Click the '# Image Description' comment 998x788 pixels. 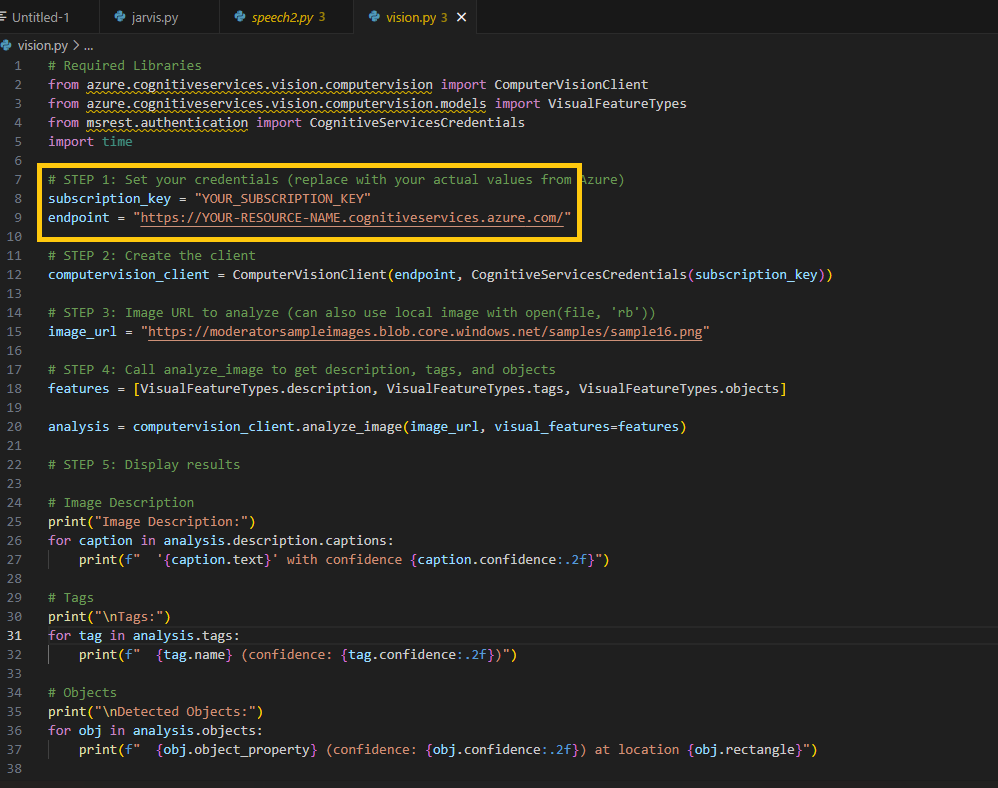(x=121, y=503)
